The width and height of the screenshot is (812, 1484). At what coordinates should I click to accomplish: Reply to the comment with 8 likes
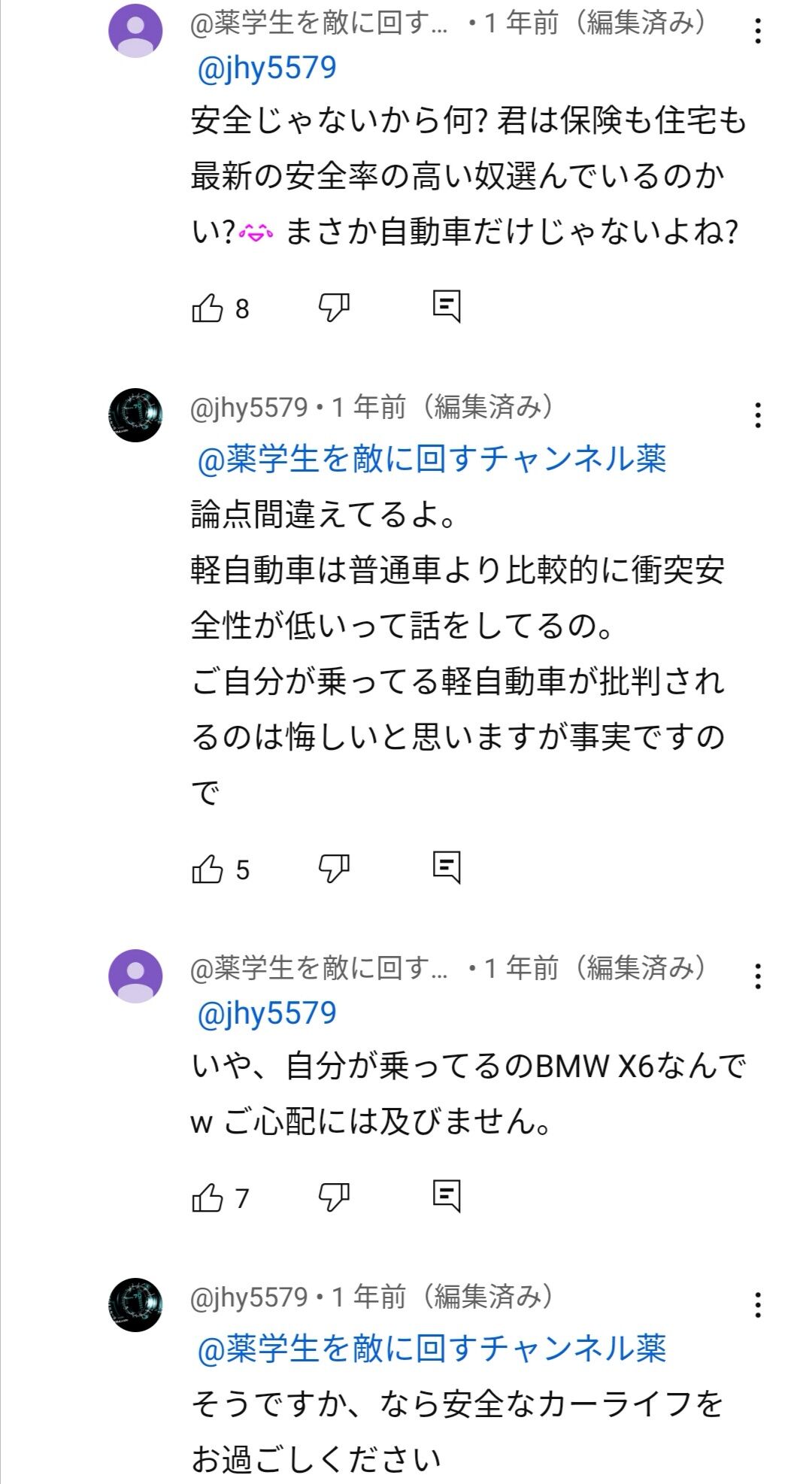(447, 307)
